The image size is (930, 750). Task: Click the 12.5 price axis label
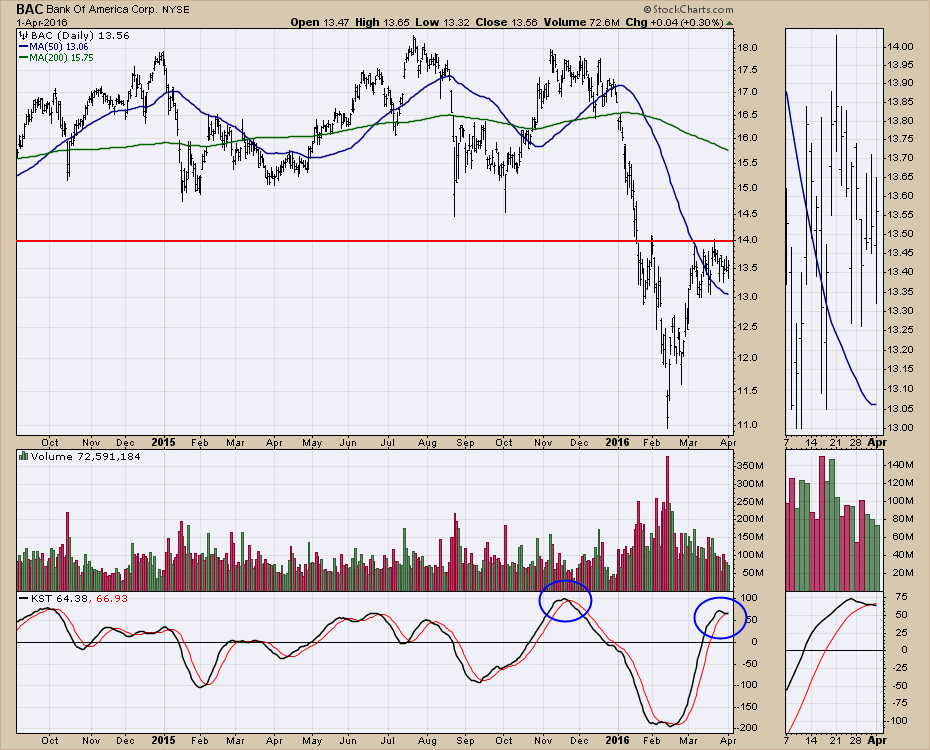[749, 327]
